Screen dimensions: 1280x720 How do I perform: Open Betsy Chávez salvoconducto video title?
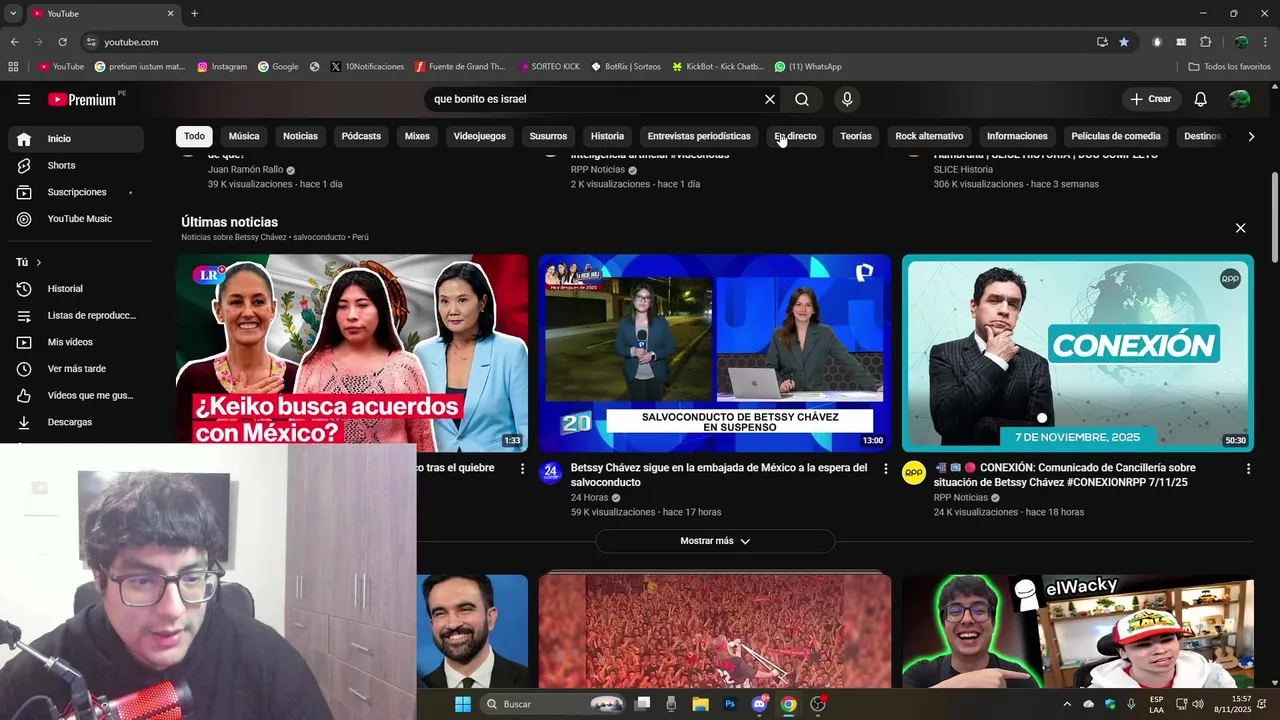[x=719, y=475]
